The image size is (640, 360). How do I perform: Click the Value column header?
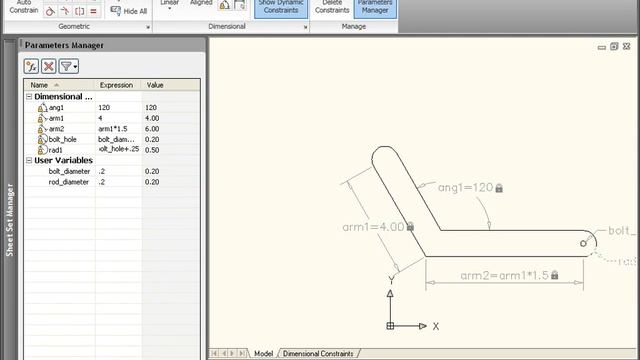[x=171, y=85]
